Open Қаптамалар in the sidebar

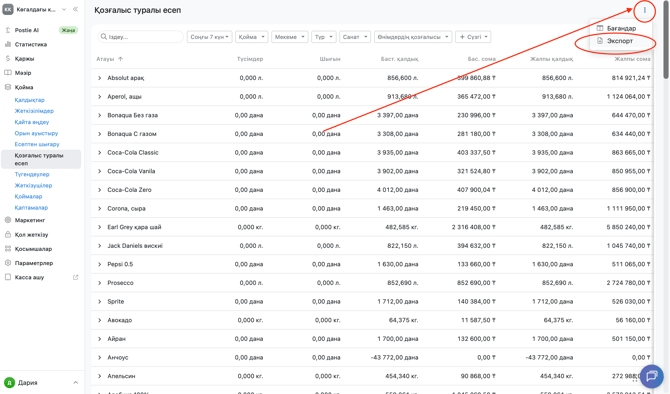pyautogui.click(x=31, y=208)
